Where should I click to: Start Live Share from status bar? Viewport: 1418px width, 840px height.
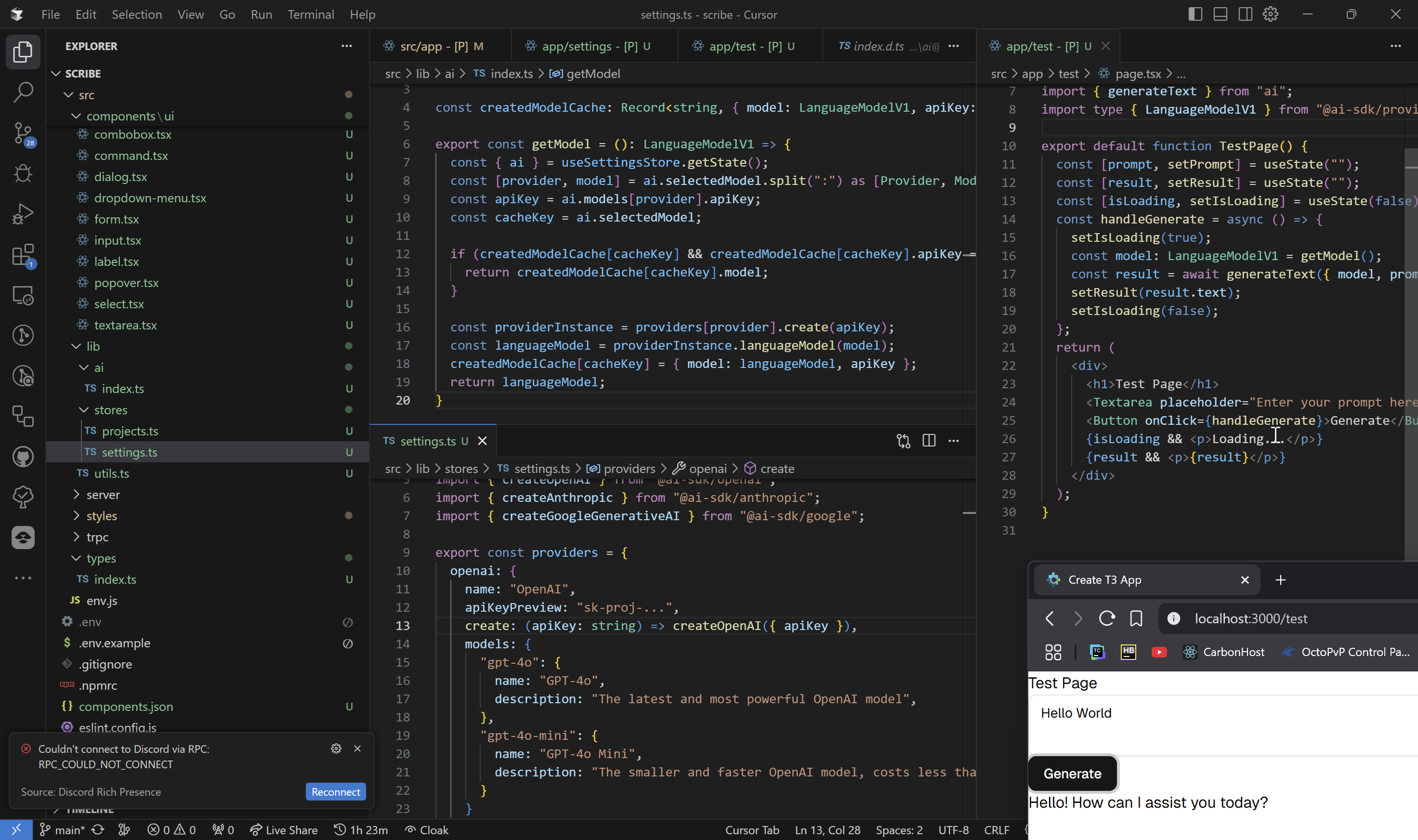(x=284, y=830)
